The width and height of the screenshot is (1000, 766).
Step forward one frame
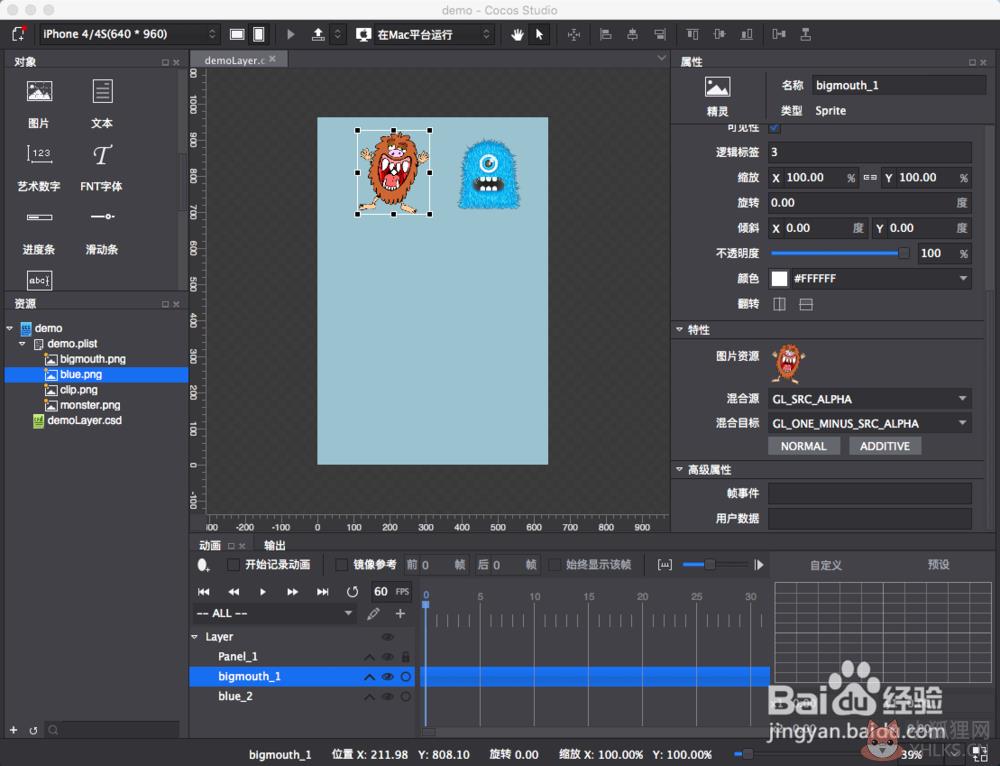tap(293, 592)
